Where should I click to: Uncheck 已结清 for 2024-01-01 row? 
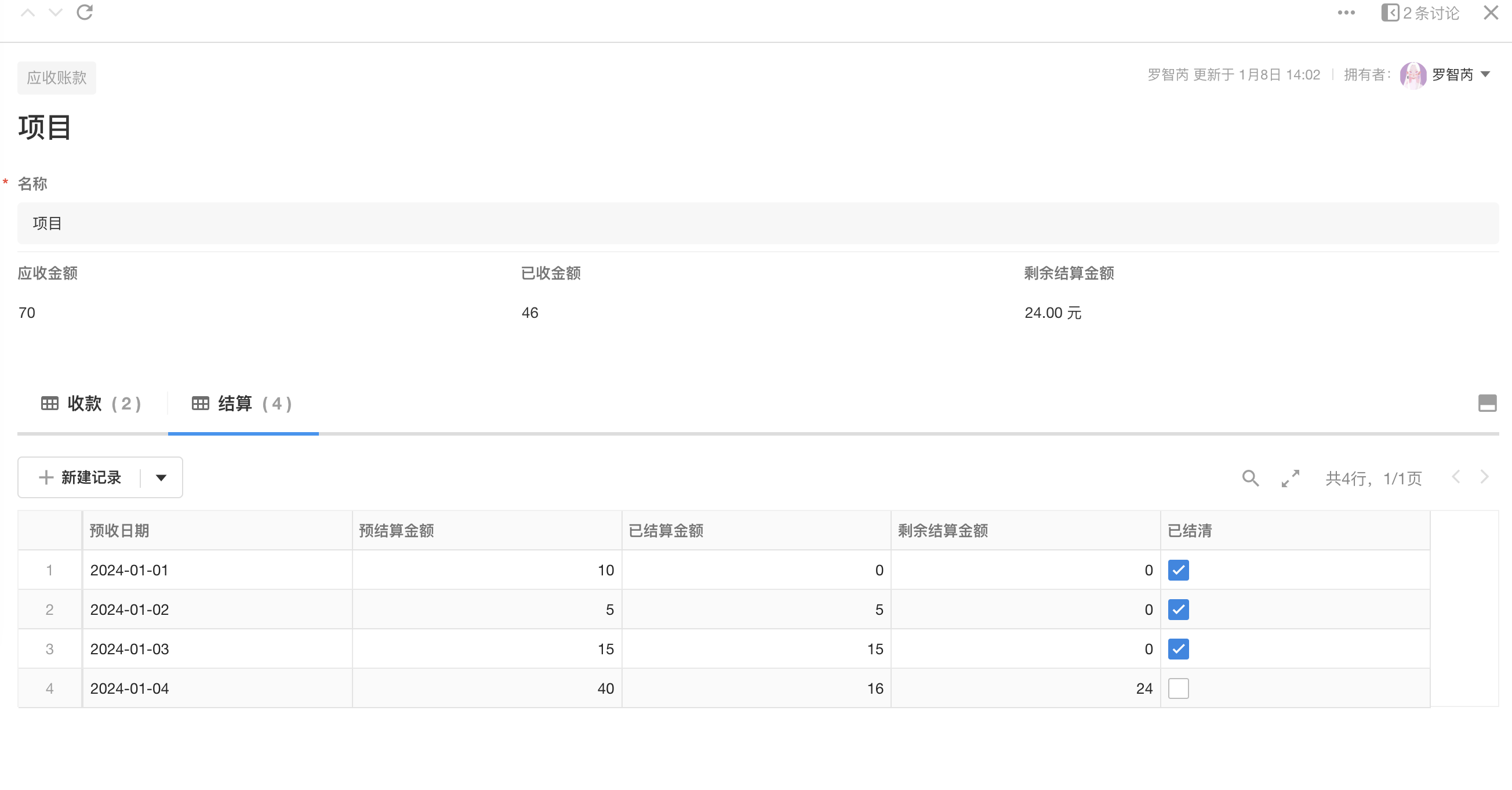tap(1178, 570)
